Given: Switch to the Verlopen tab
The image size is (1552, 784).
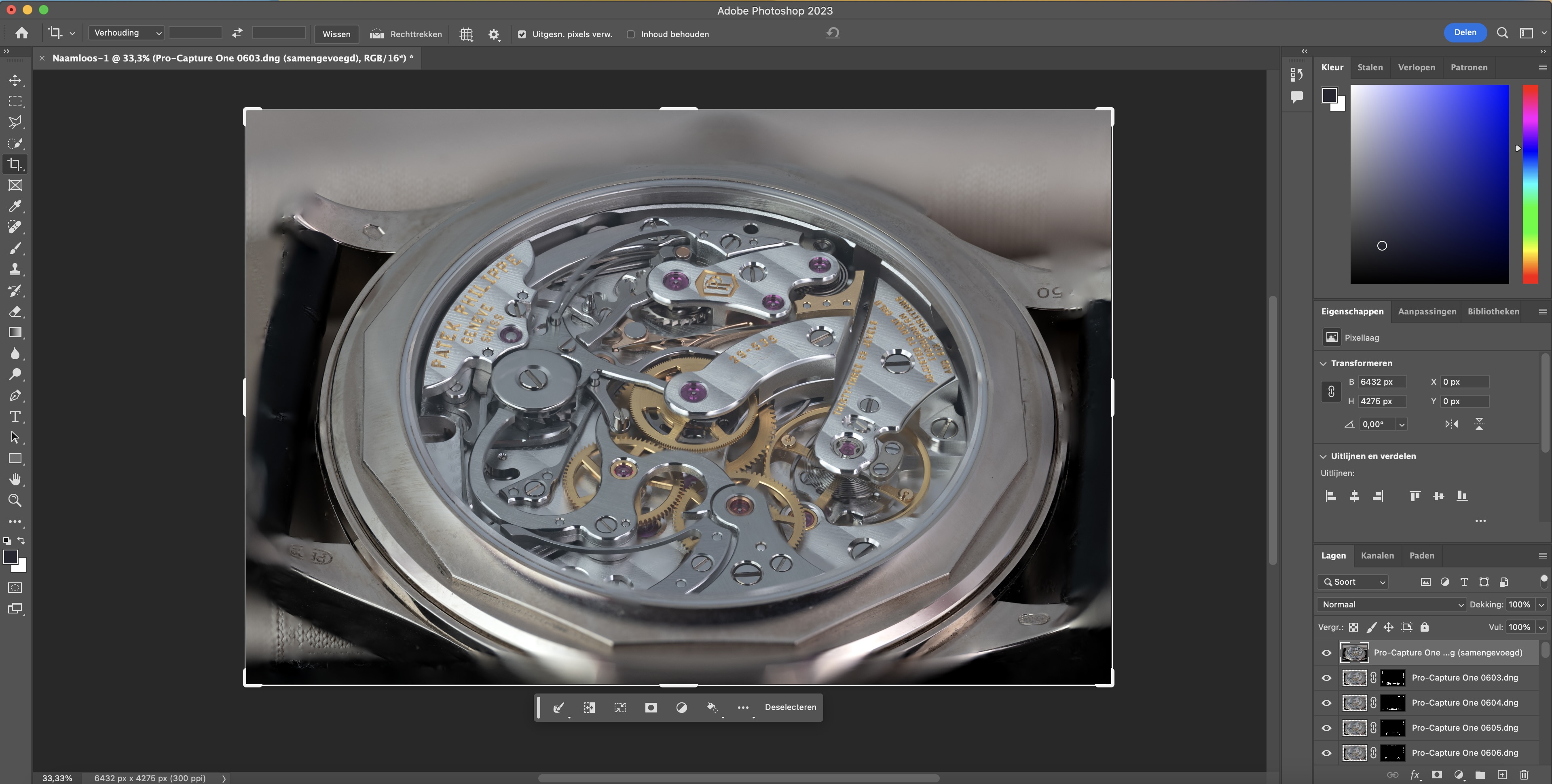Looking at the screenshot, I should (x=1417, y=67).
